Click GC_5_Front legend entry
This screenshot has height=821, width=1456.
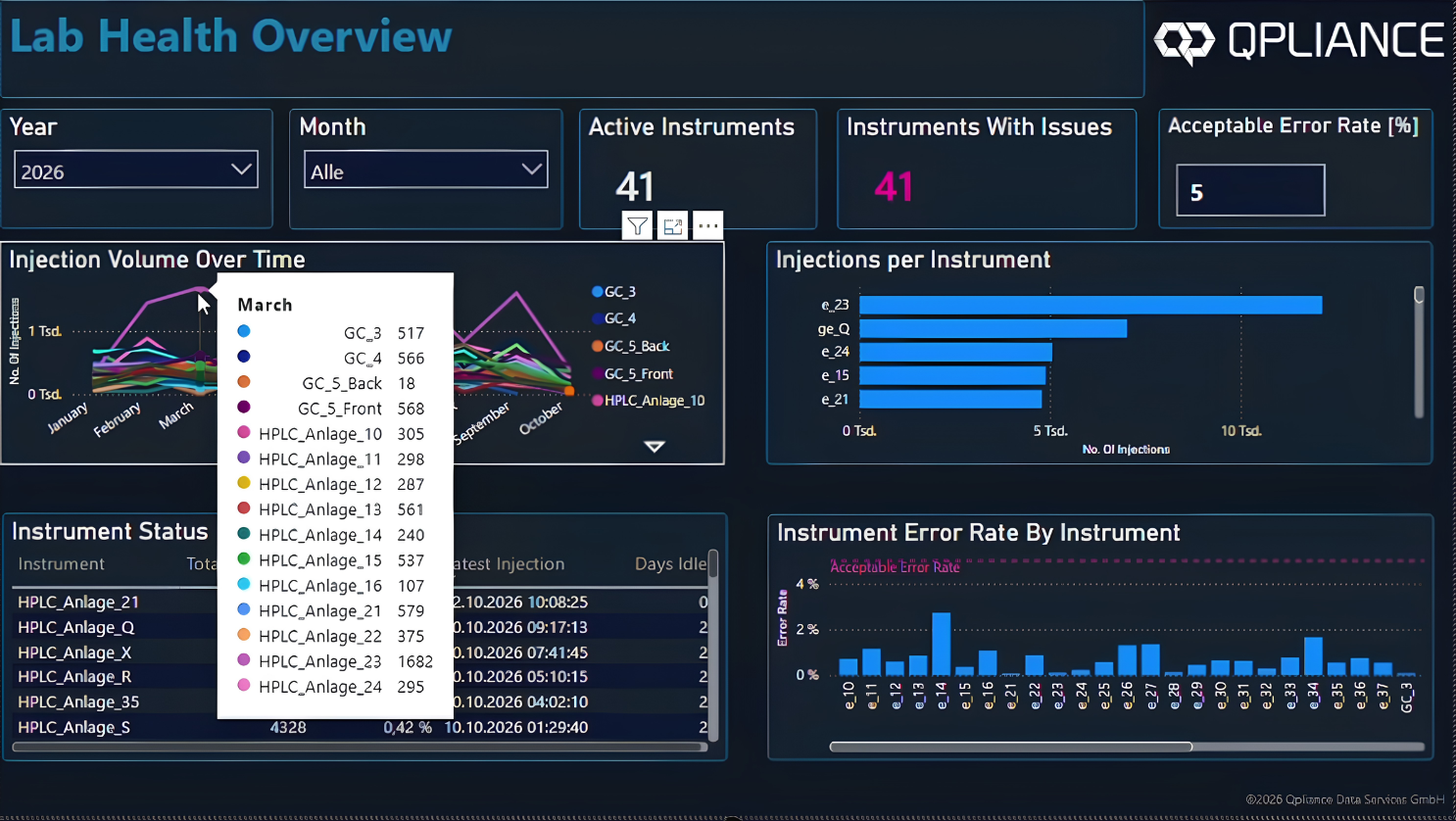(x=633, y=373)
